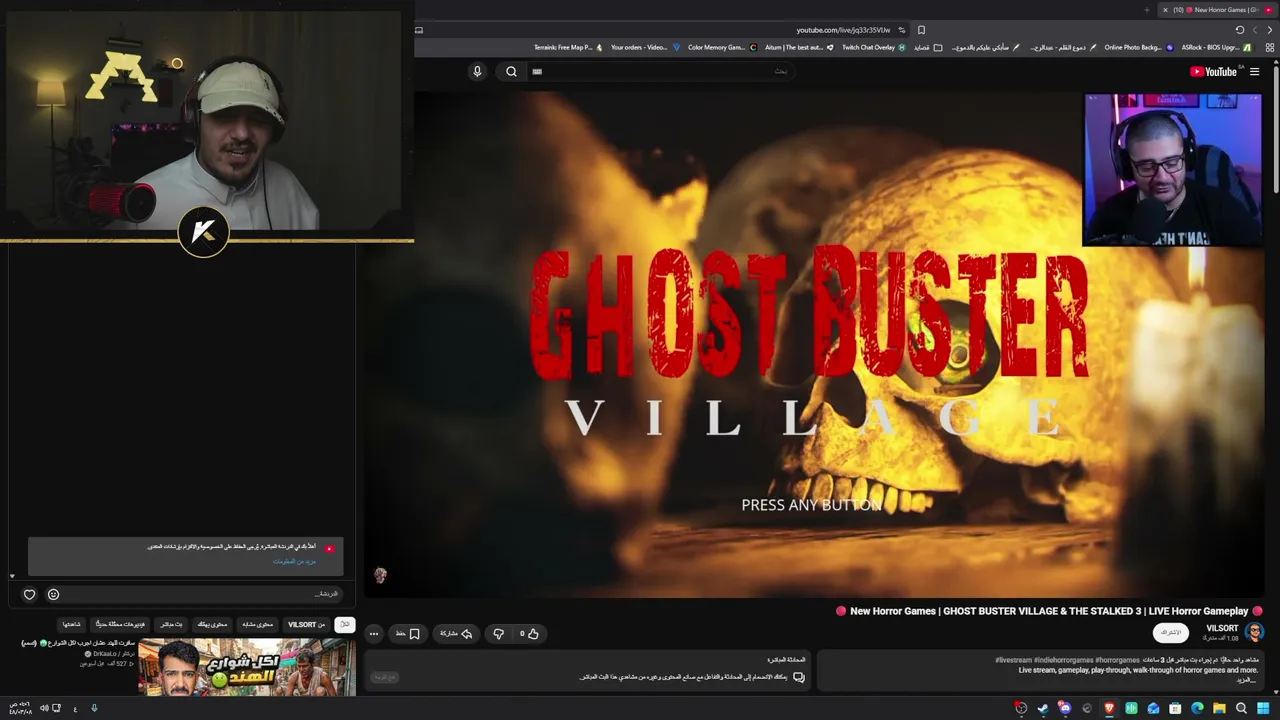Dislike the stream with thumbs down
This screenshot has height=720, width=1280.
coord(498,633)
